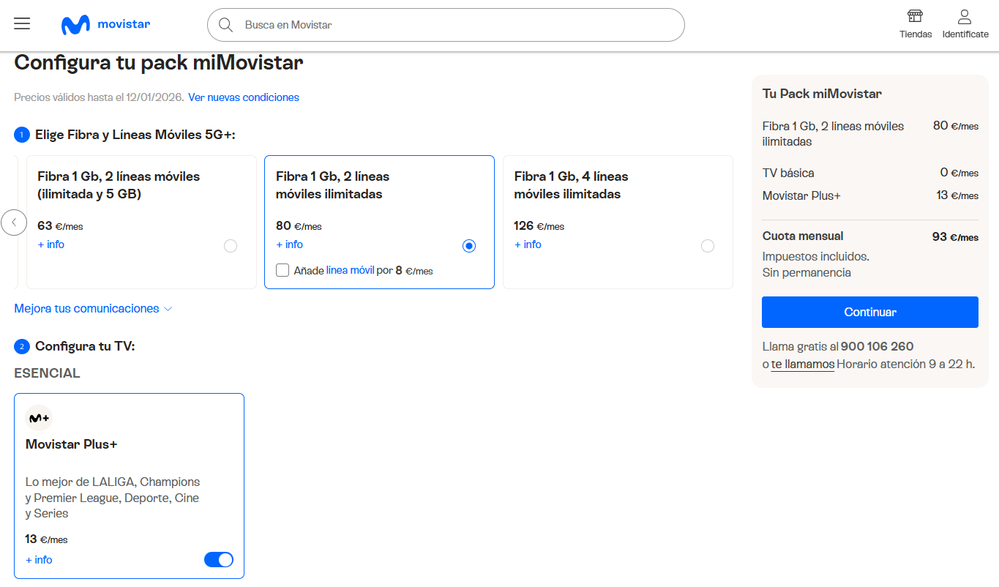The width and height of the screenshot is (999, 587).
Task: Open the hamburger menu
Action: [22, 24]
